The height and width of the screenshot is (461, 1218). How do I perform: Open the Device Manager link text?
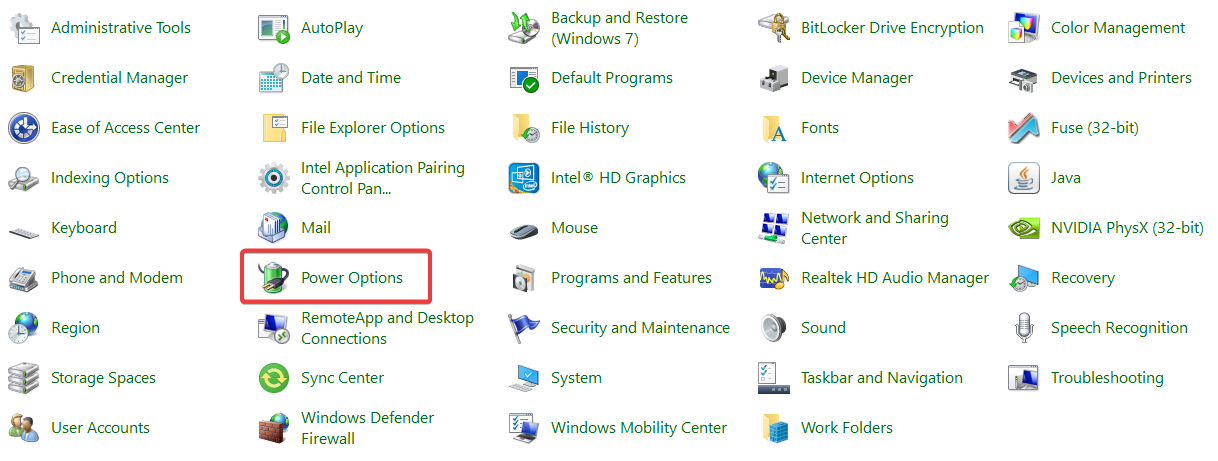pyautogui.click(x=857, y=78)
